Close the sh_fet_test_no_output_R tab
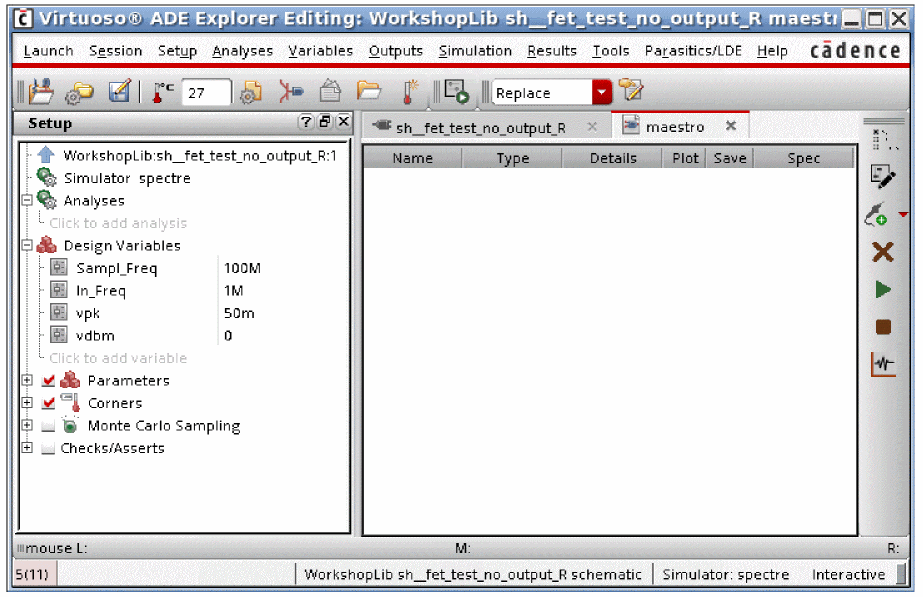923x597 pixels. [x=592, y=127]
